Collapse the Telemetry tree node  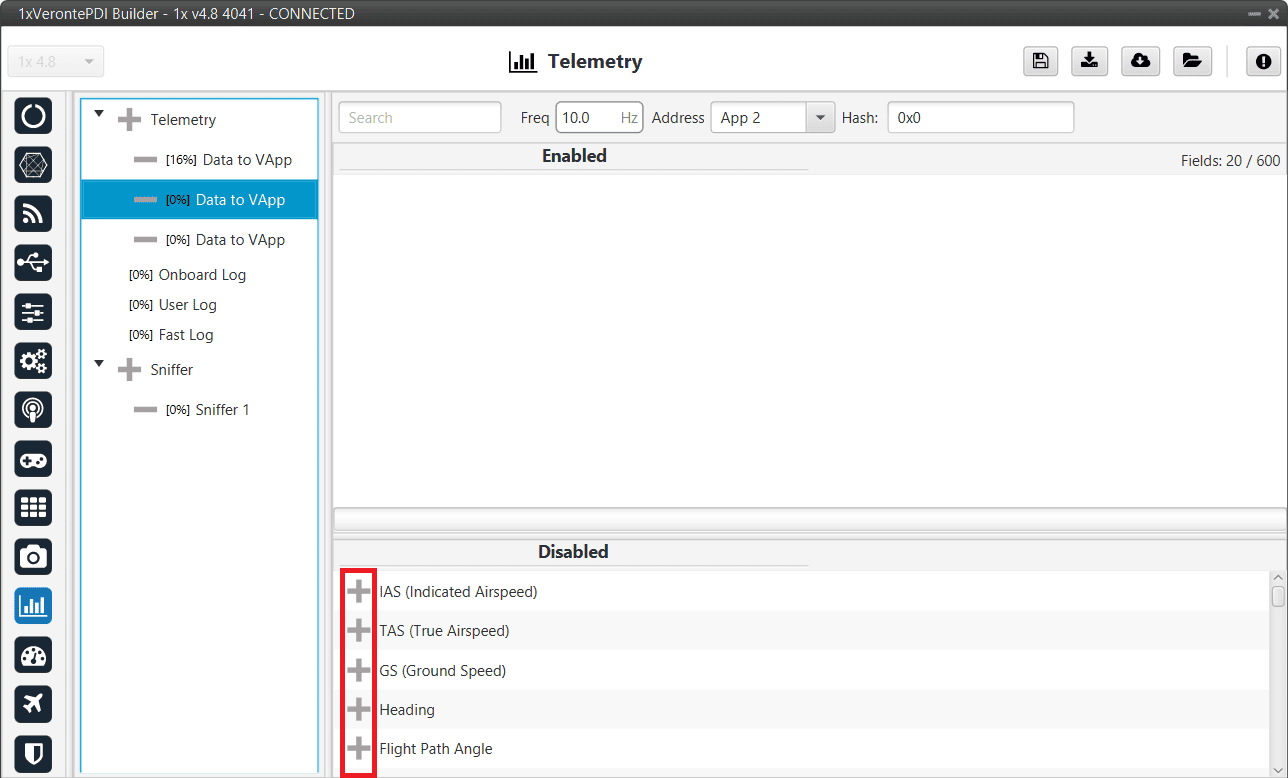point(99,114)
